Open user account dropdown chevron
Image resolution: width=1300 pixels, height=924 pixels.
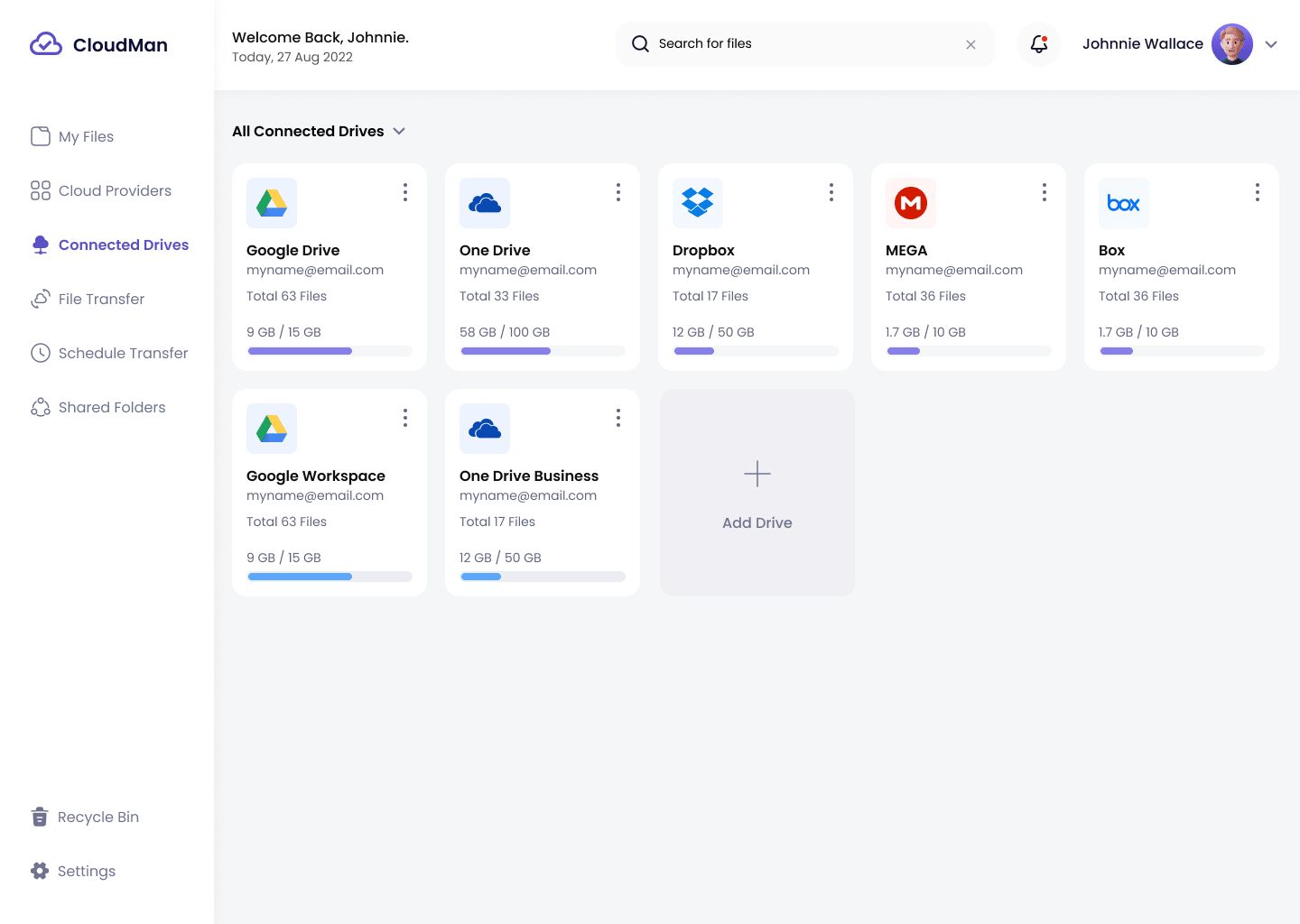click(x=1271, y=44)
